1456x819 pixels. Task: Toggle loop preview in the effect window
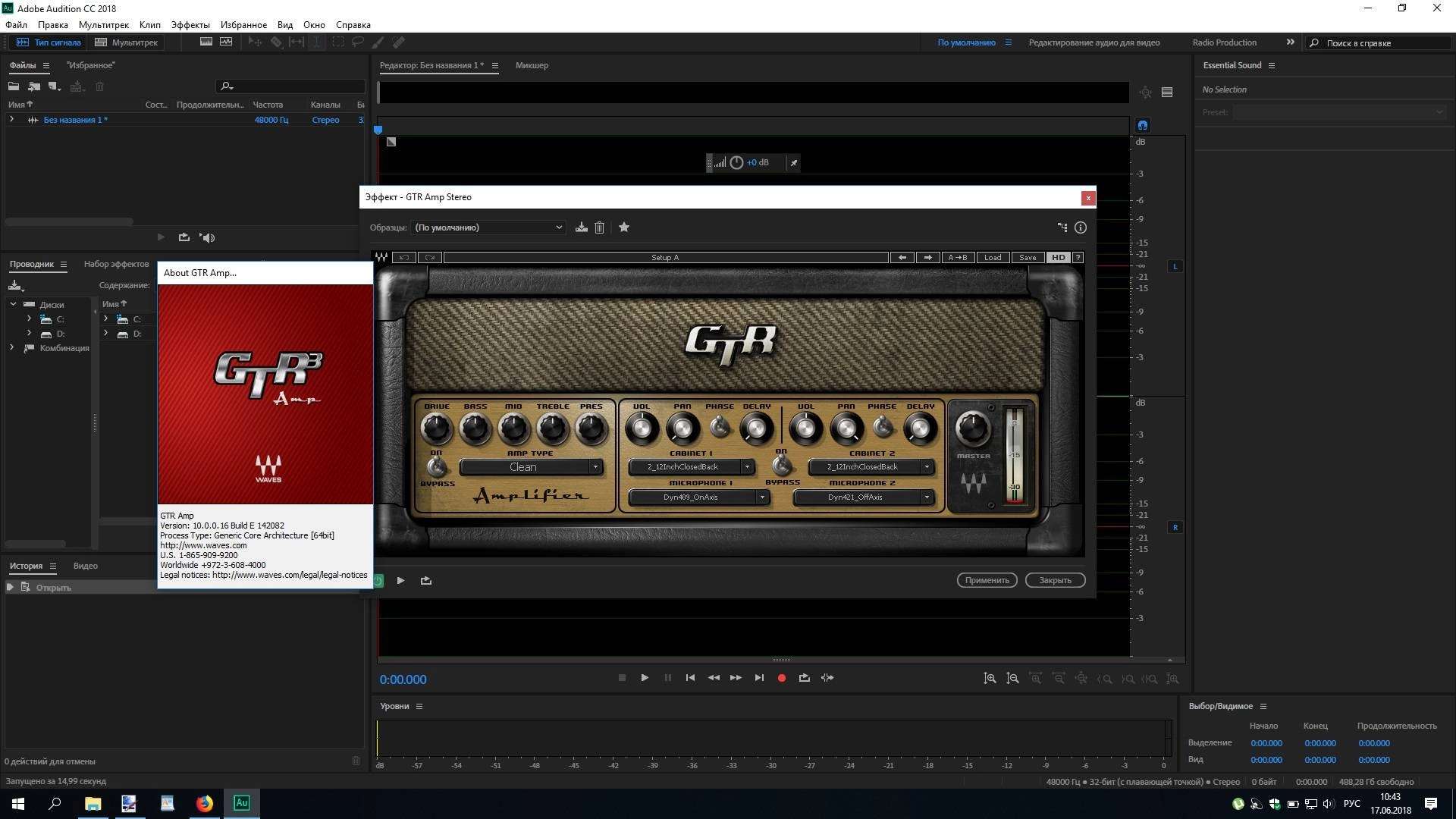pos(426,580)
